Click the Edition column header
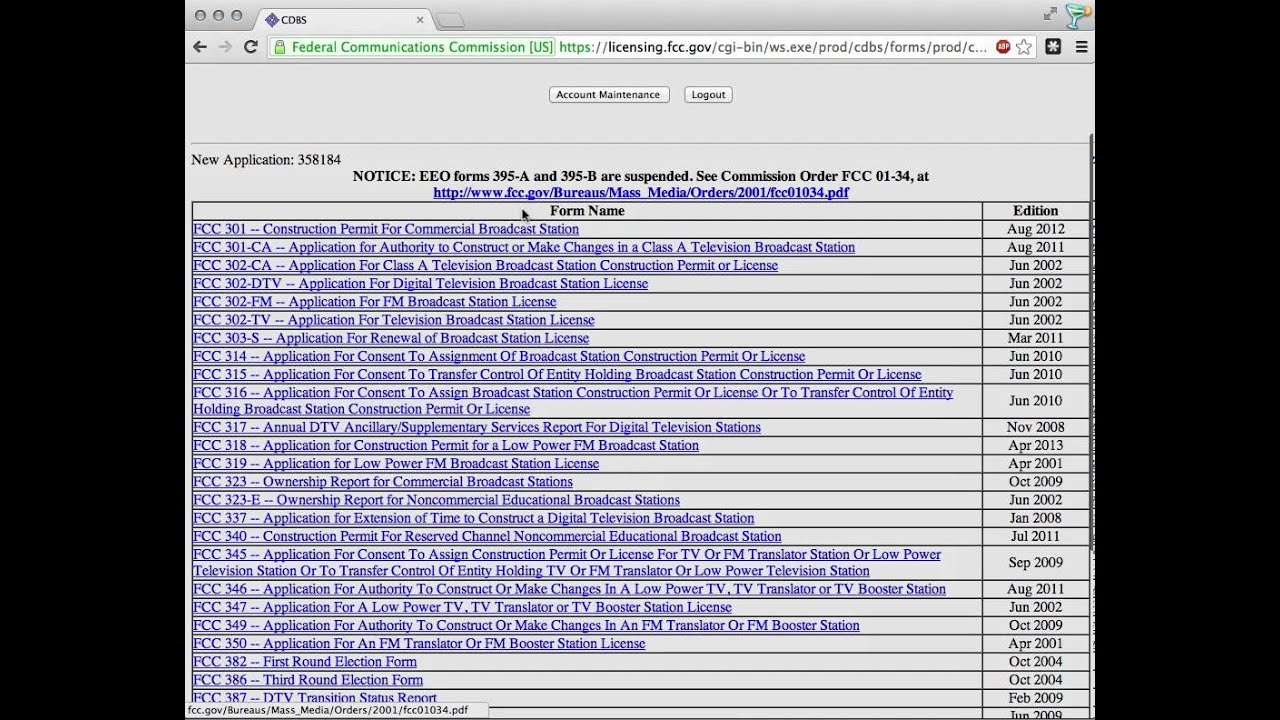1280x720 pixels. click(x=1035, y=211)
